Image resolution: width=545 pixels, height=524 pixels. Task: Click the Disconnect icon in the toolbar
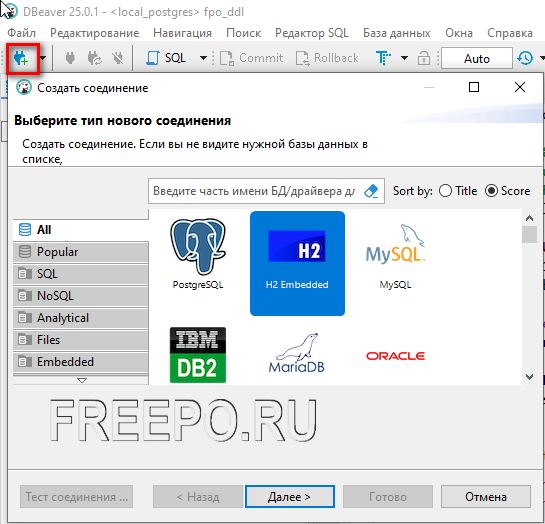point(118,58)
